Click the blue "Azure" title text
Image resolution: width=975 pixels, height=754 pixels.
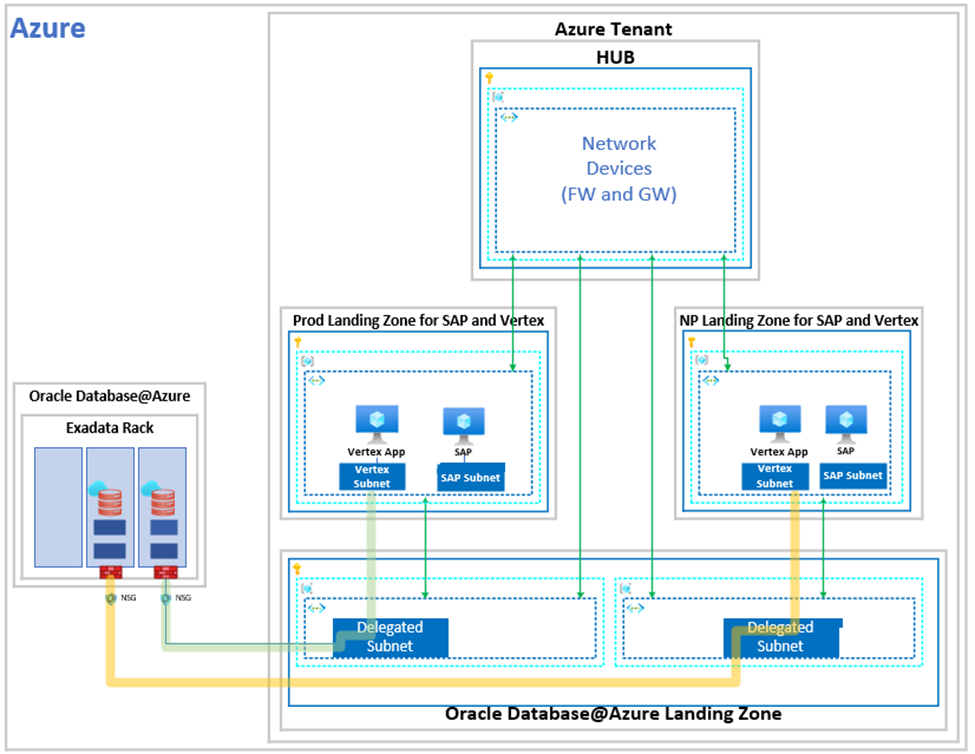[48, 28]
